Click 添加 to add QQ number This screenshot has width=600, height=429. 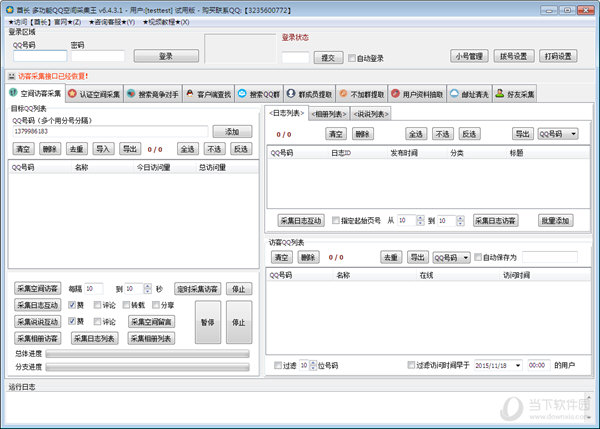coord(232,132)
